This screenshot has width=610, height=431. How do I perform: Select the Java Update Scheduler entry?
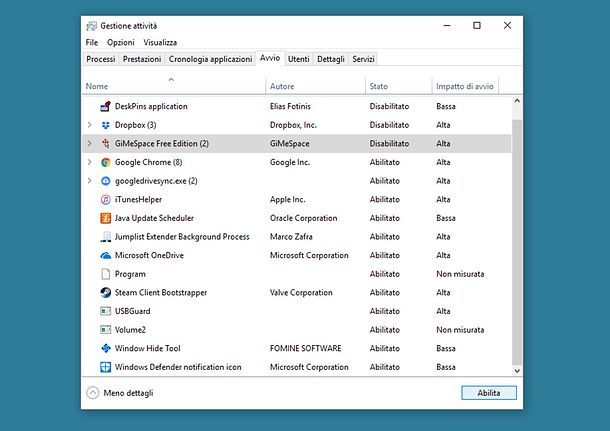point(154,218)
